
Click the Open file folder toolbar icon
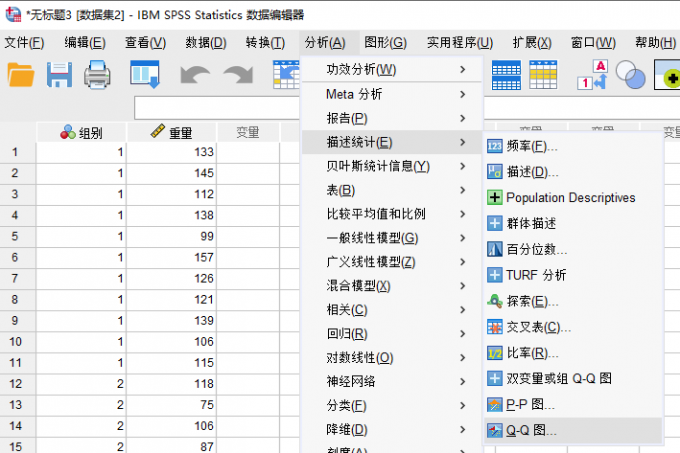[x=21, y=75]
